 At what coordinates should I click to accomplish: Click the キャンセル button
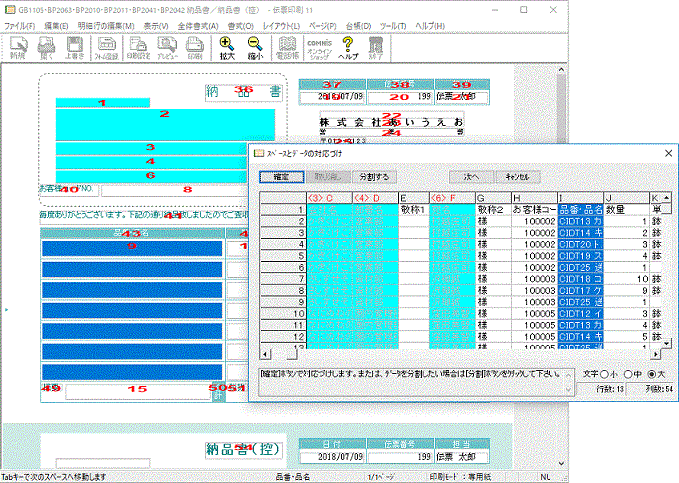[x=518, y=177]
